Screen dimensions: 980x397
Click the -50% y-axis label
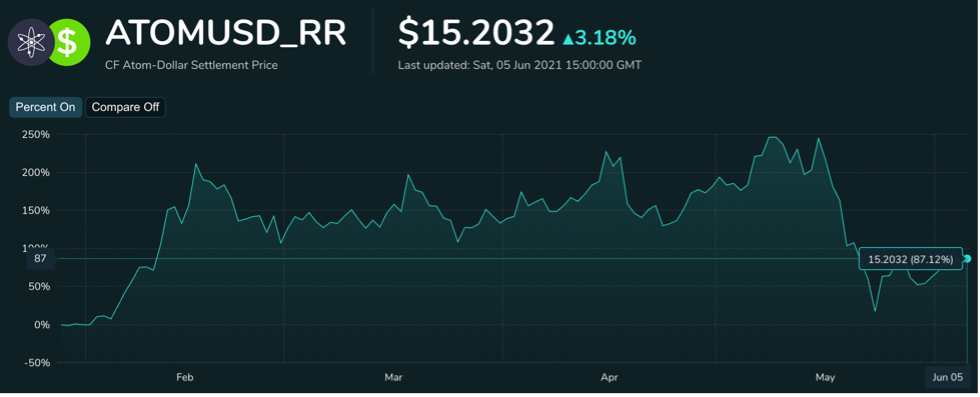(37, 363)
